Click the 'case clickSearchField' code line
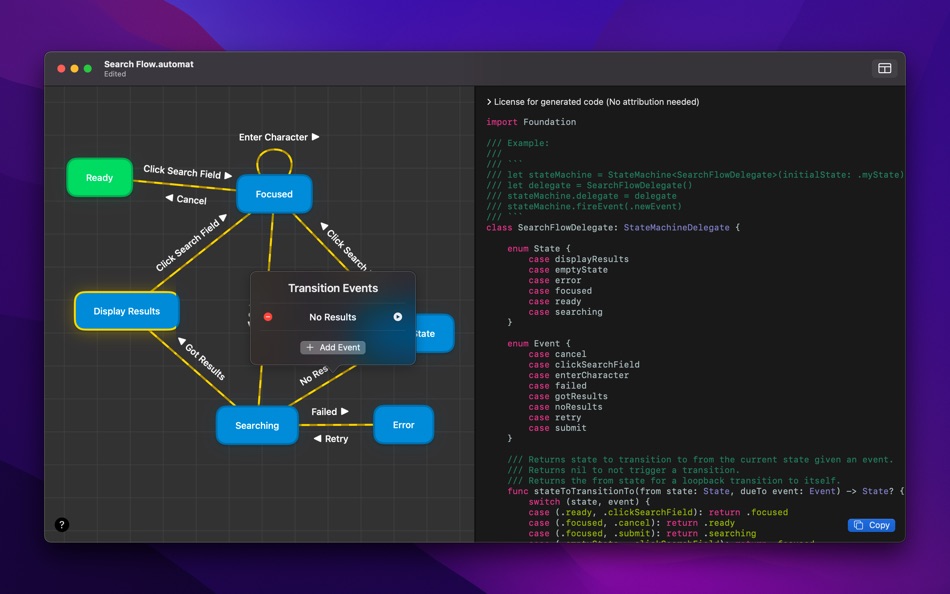The width and height of the screenshot is (950, 594). point(583,365)
